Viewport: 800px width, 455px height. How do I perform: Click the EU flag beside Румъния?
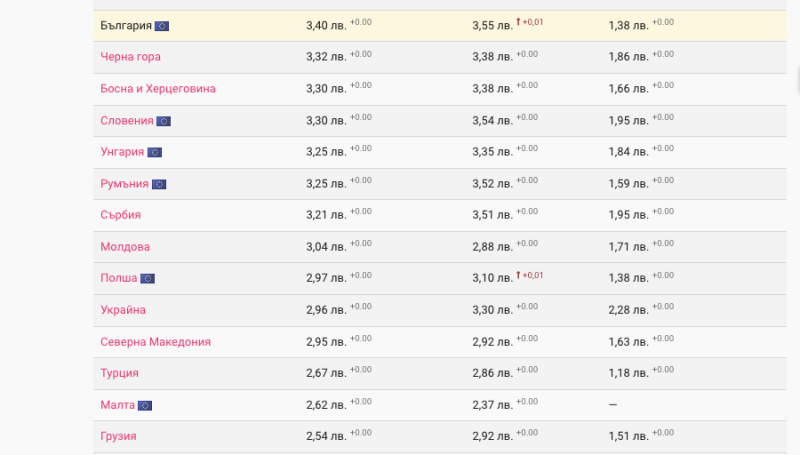159,184
